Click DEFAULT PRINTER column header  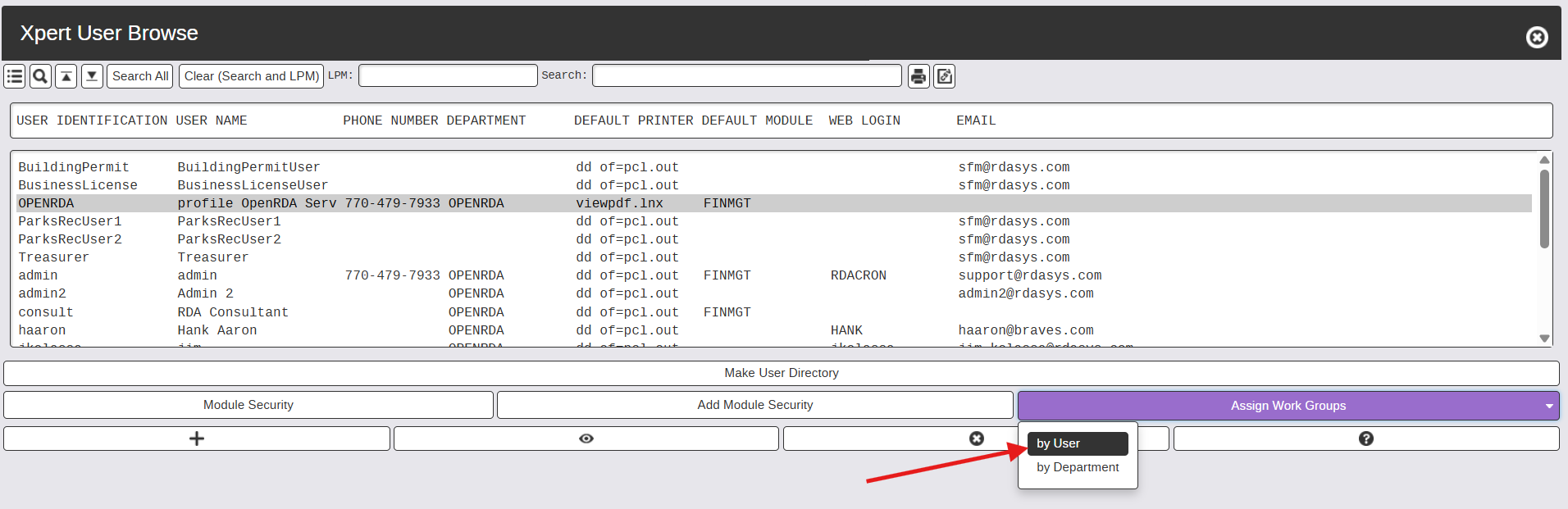tap(634, 120)
